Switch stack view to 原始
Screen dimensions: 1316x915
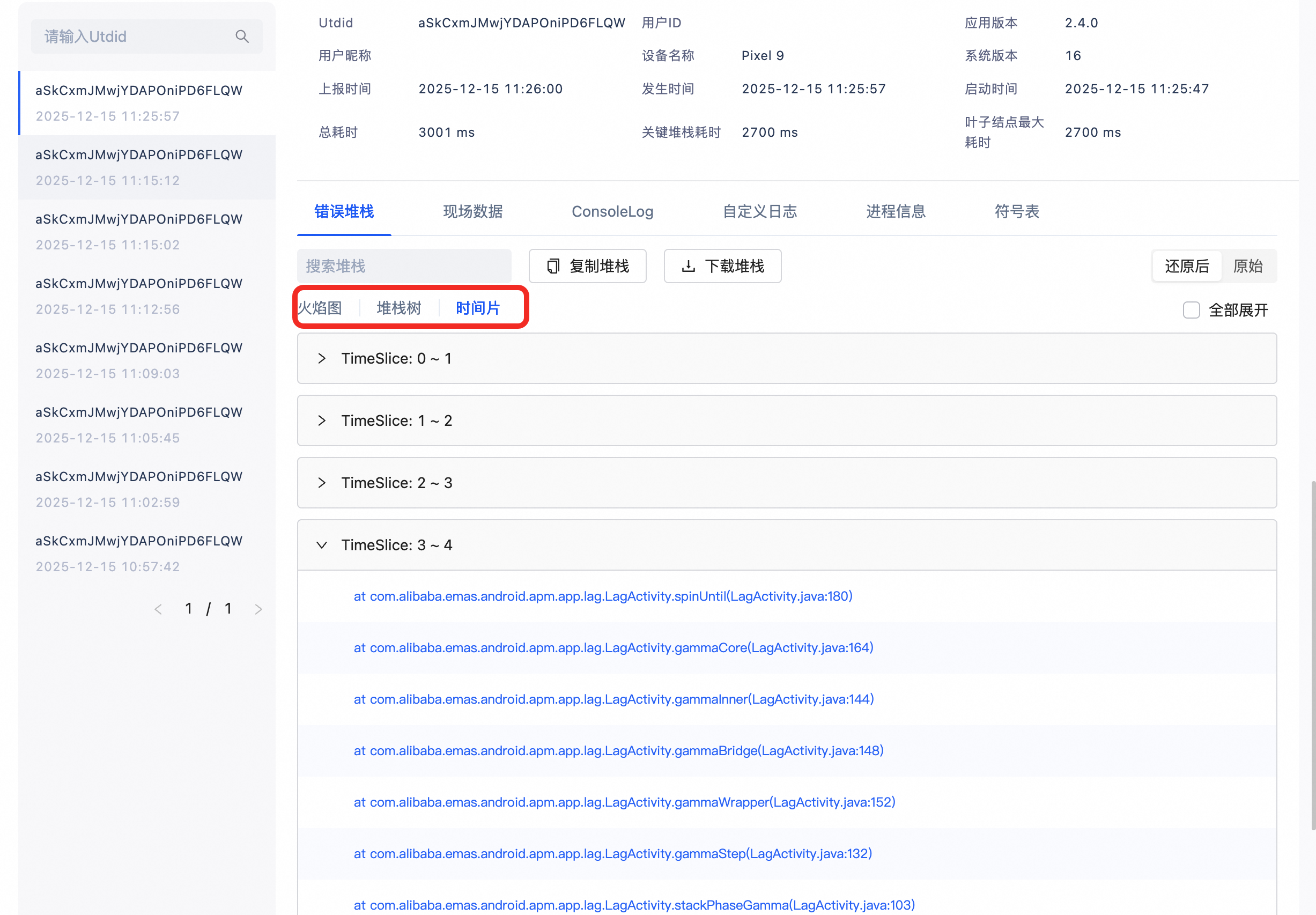click(x=1247, y=266)
